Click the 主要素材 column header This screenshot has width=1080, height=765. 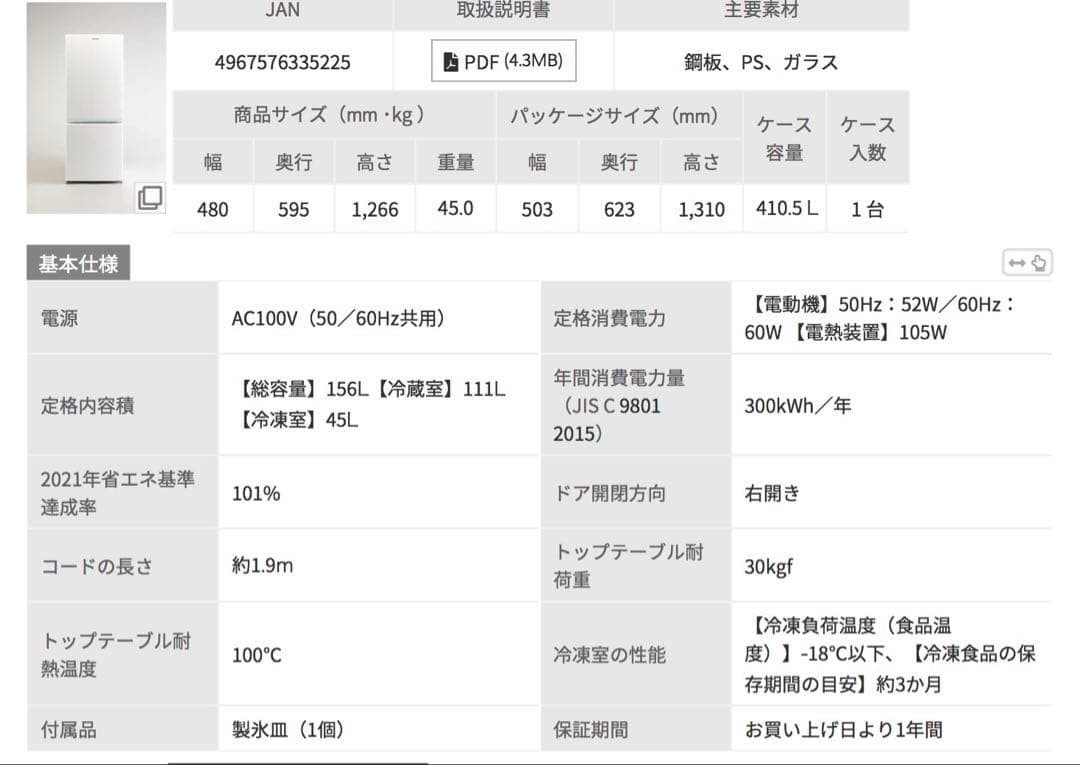761,11
